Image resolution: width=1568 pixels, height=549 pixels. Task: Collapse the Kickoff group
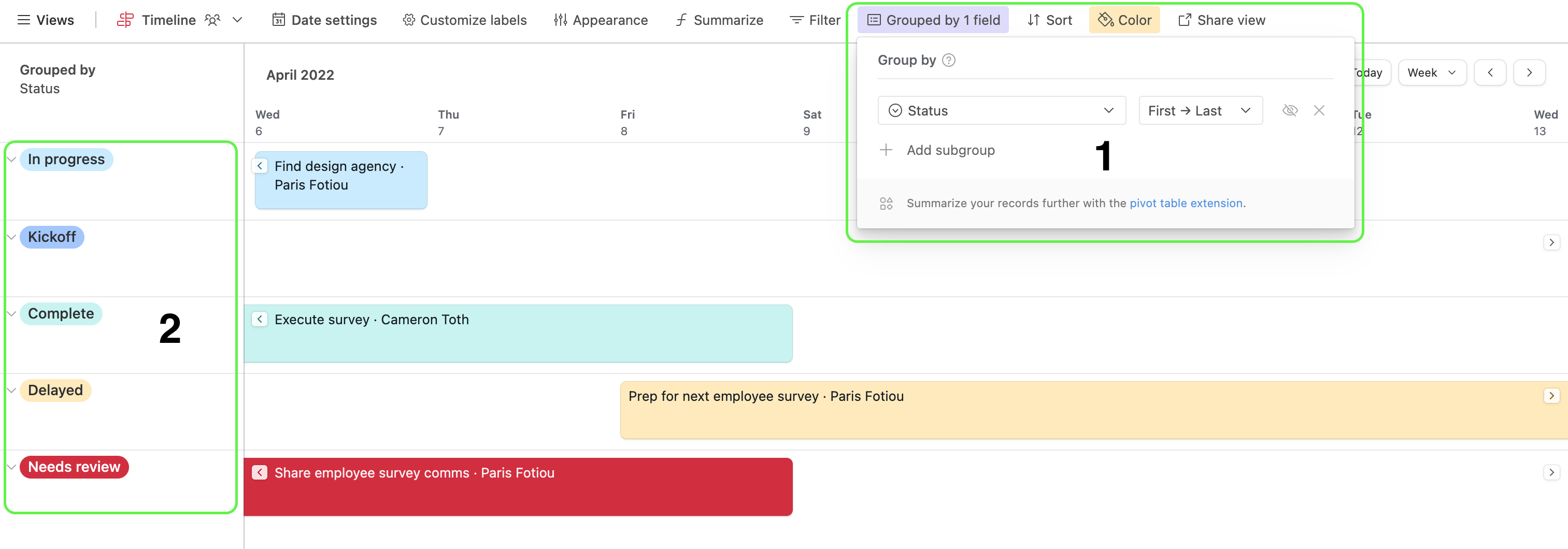point(11,237)
